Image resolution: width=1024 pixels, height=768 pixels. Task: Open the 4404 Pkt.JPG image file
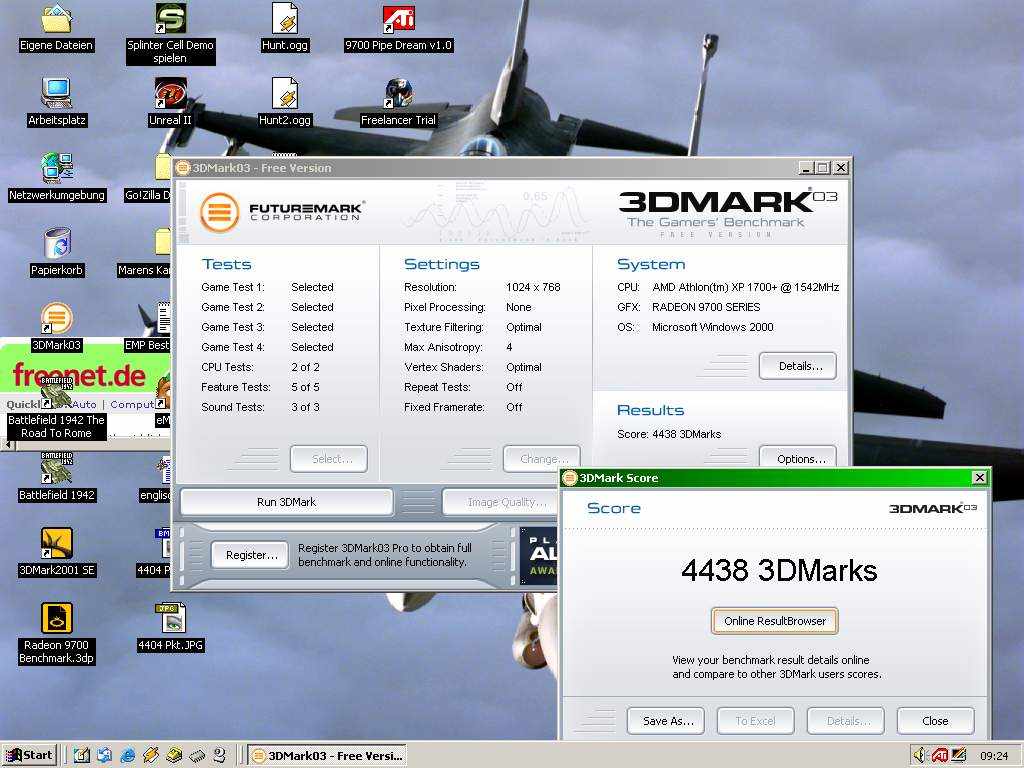point(170,627)
